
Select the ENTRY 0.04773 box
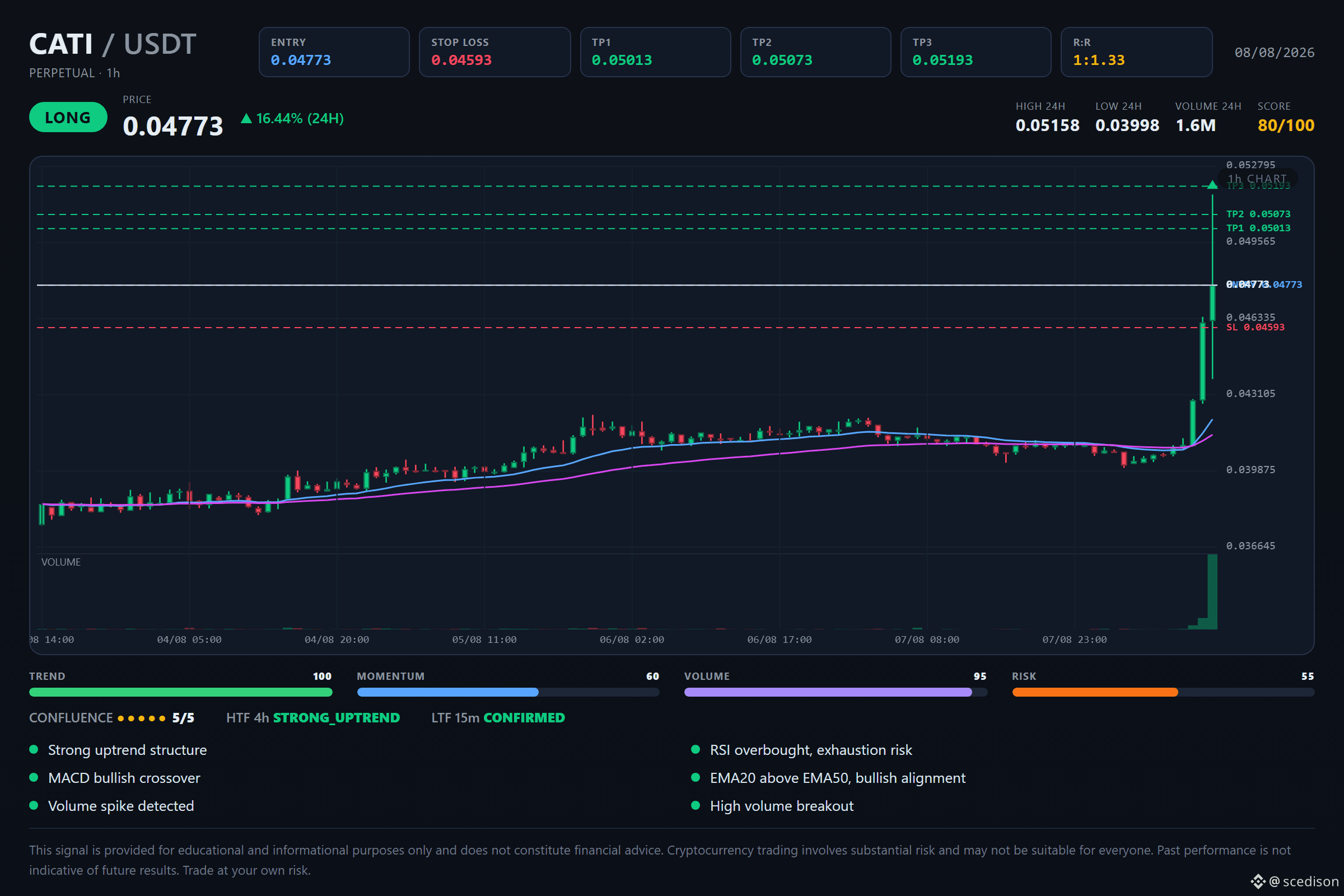[x=334, y=52]
